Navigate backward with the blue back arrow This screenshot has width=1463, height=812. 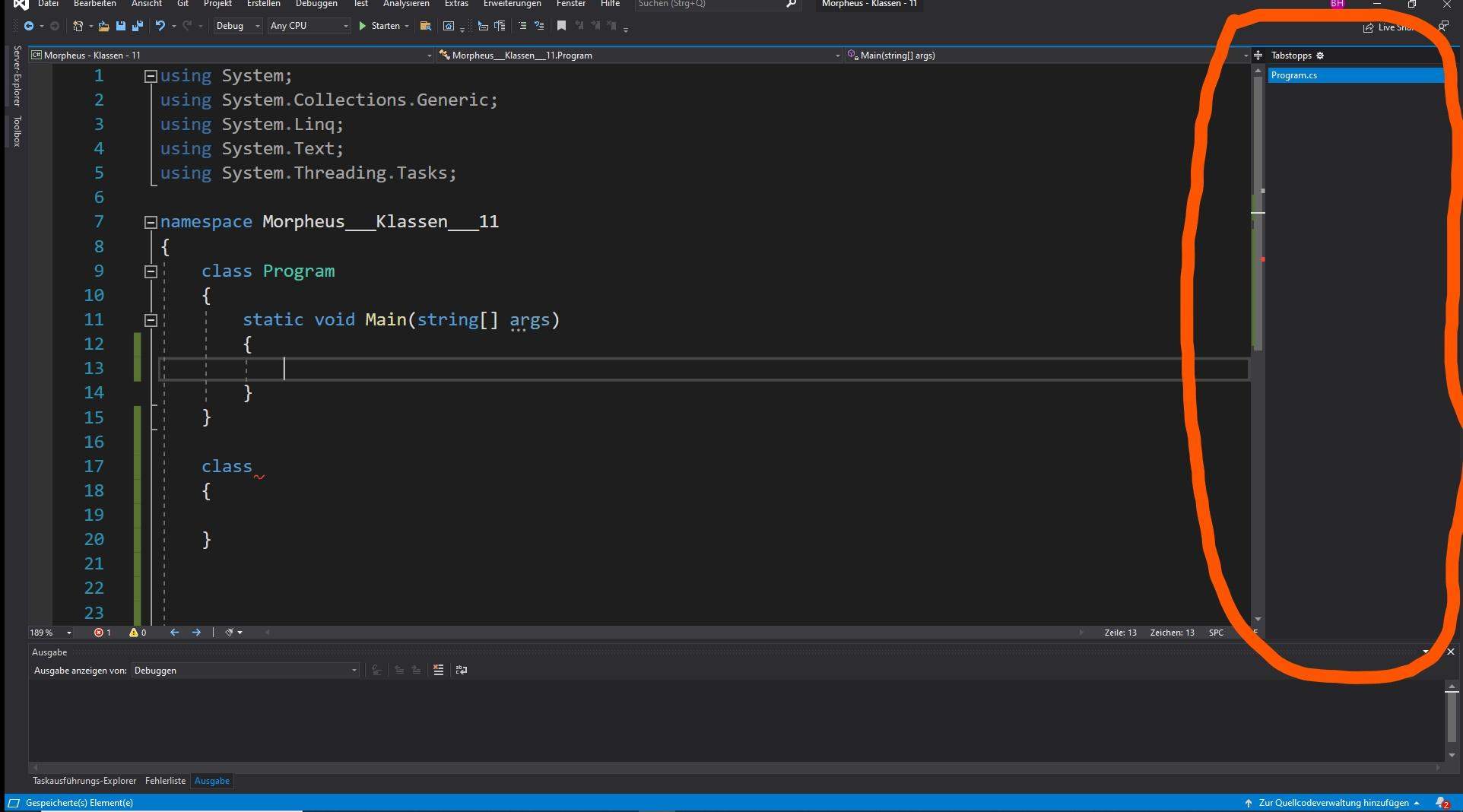tap(28, 26)
